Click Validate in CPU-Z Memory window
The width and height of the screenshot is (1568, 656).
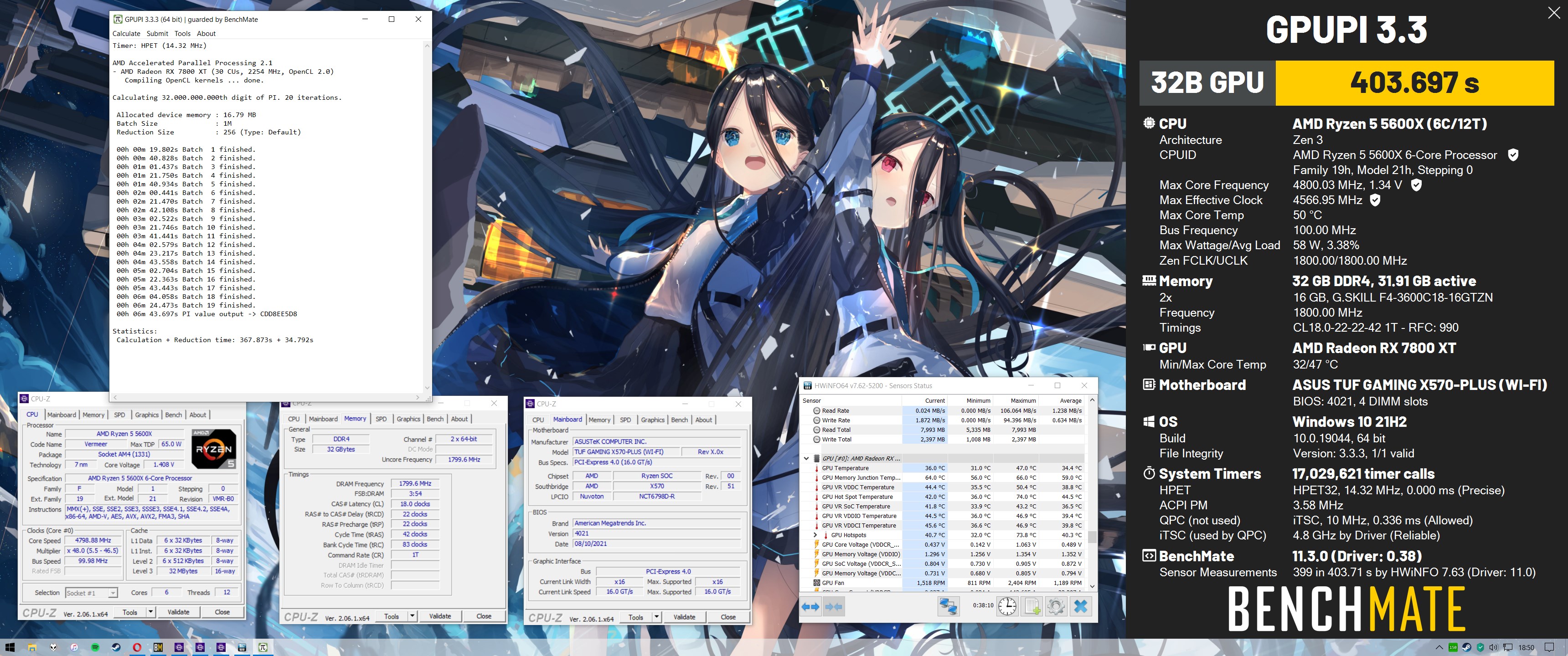coord(440,616)
